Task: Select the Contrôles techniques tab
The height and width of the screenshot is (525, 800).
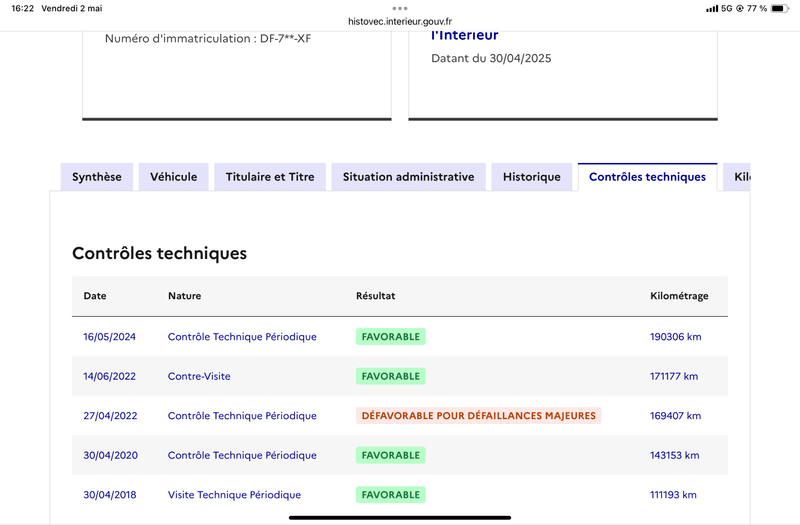Action: point(647,177)
